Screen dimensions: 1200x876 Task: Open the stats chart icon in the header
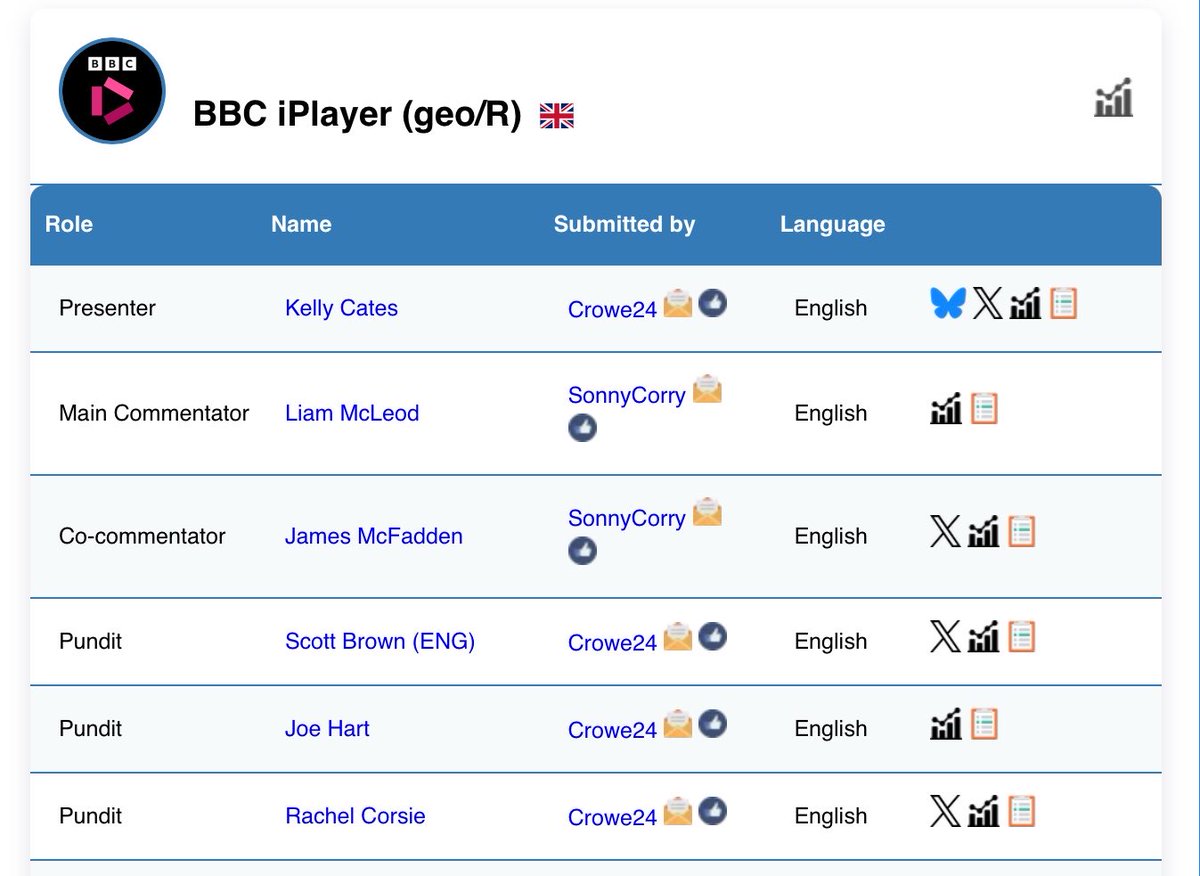(1113, 98)
